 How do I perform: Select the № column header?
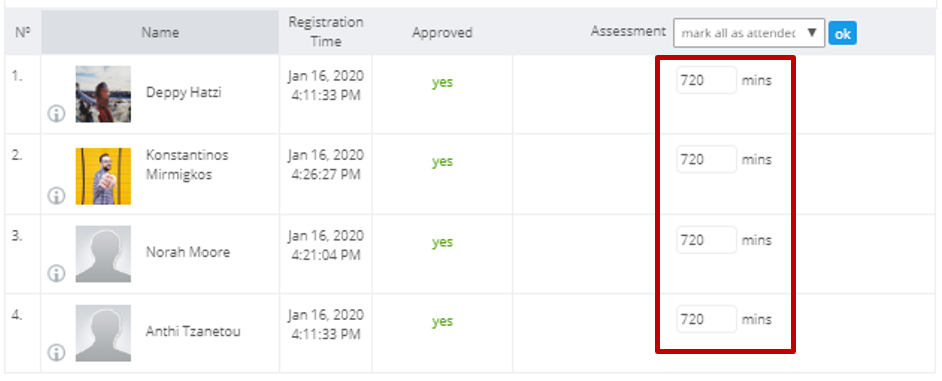[23, 32]
